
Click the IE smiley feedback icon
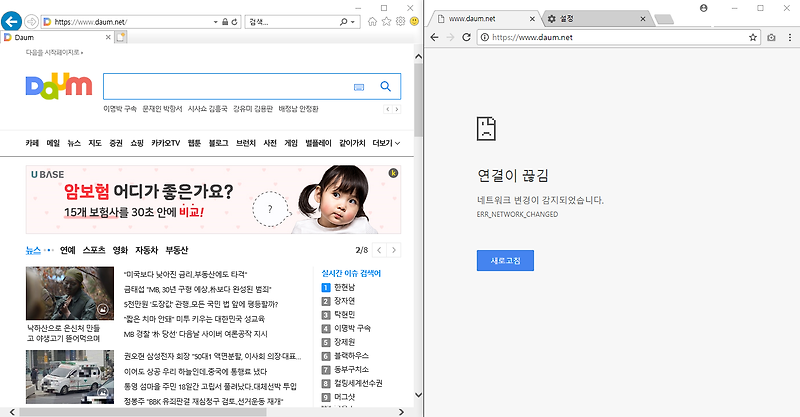[x=414, y=21]
